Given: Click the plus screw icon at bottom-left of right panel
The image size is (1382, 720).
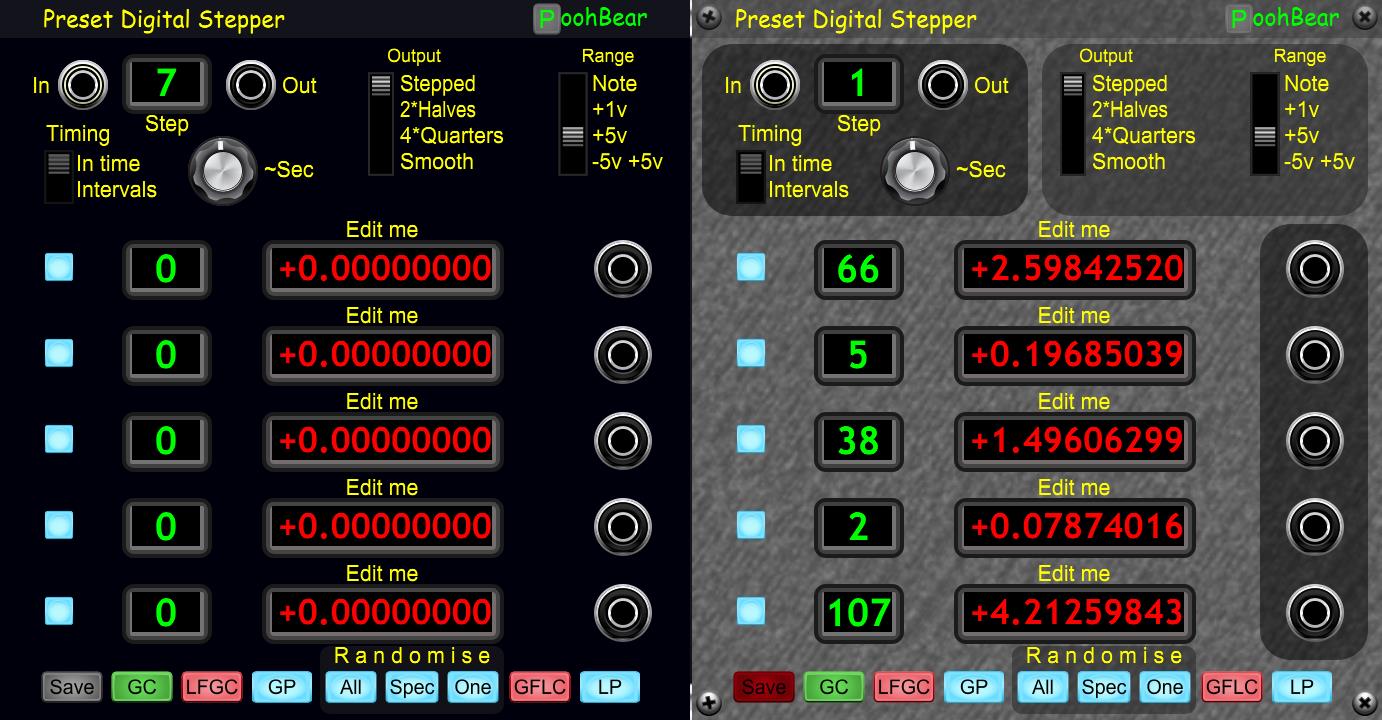Looking at the screenshot, I should [x=708, y=702].
